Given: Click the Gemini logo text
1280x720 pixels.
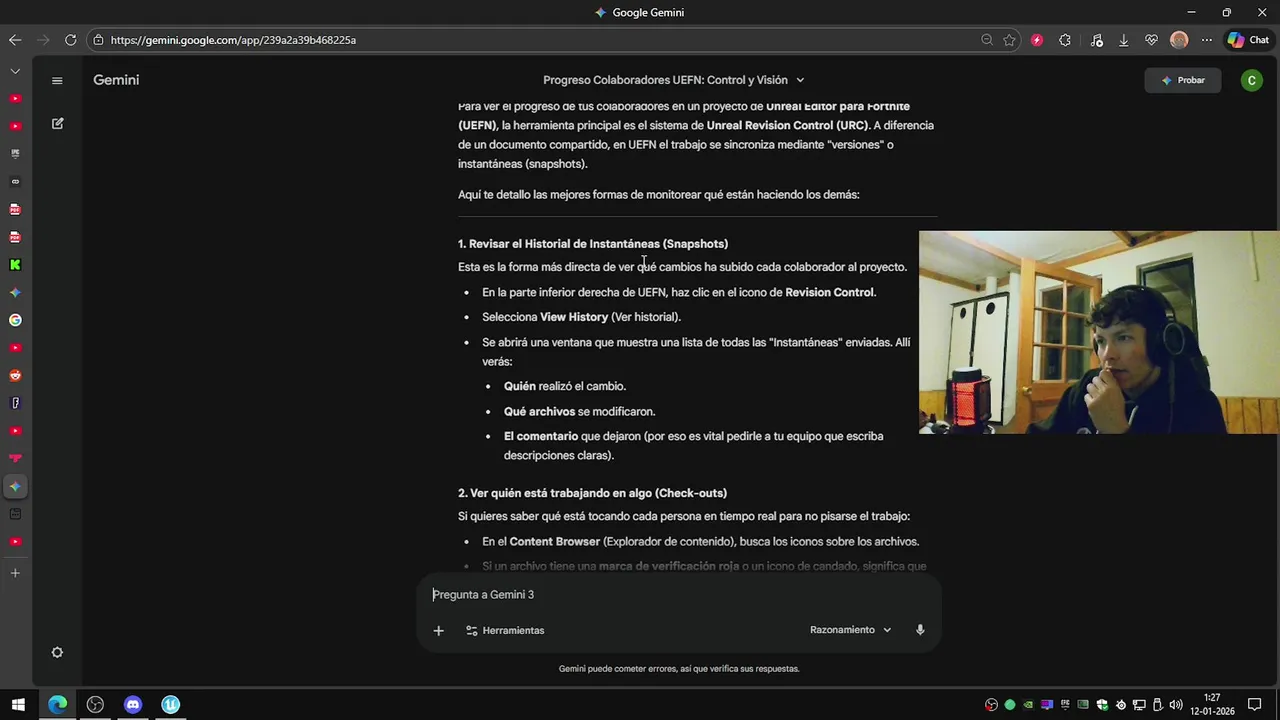Looking at the screenshot, I should coord(116,80).
